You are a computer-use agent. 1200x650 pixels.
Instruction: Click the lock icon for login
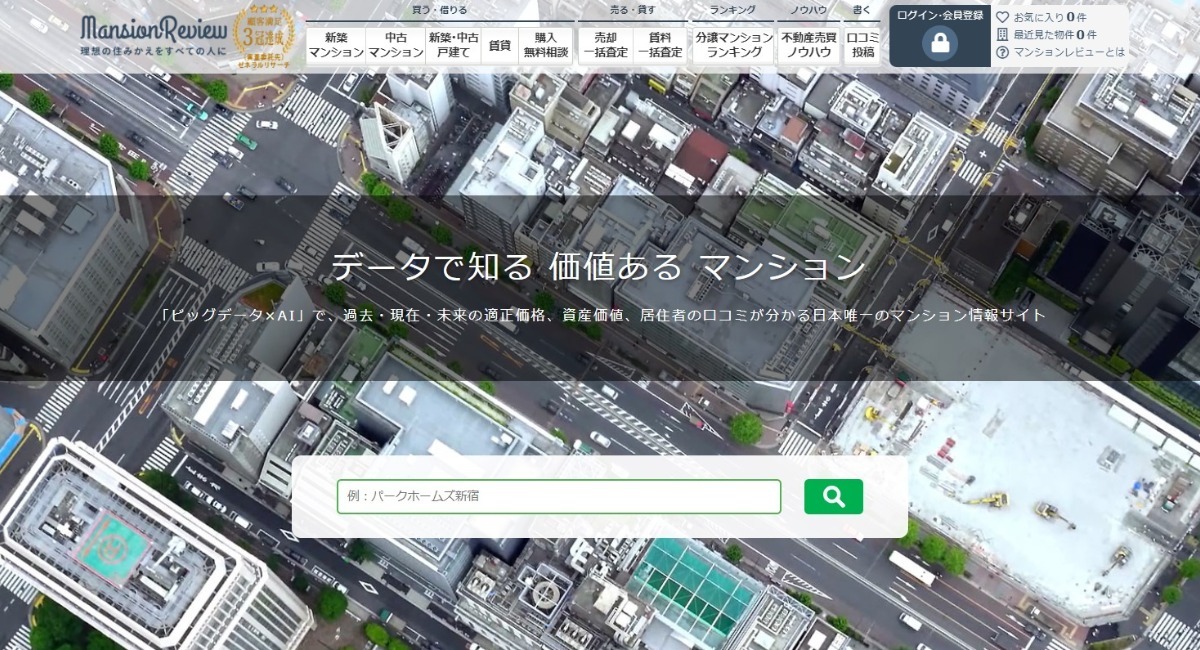(x=939, y=44)
